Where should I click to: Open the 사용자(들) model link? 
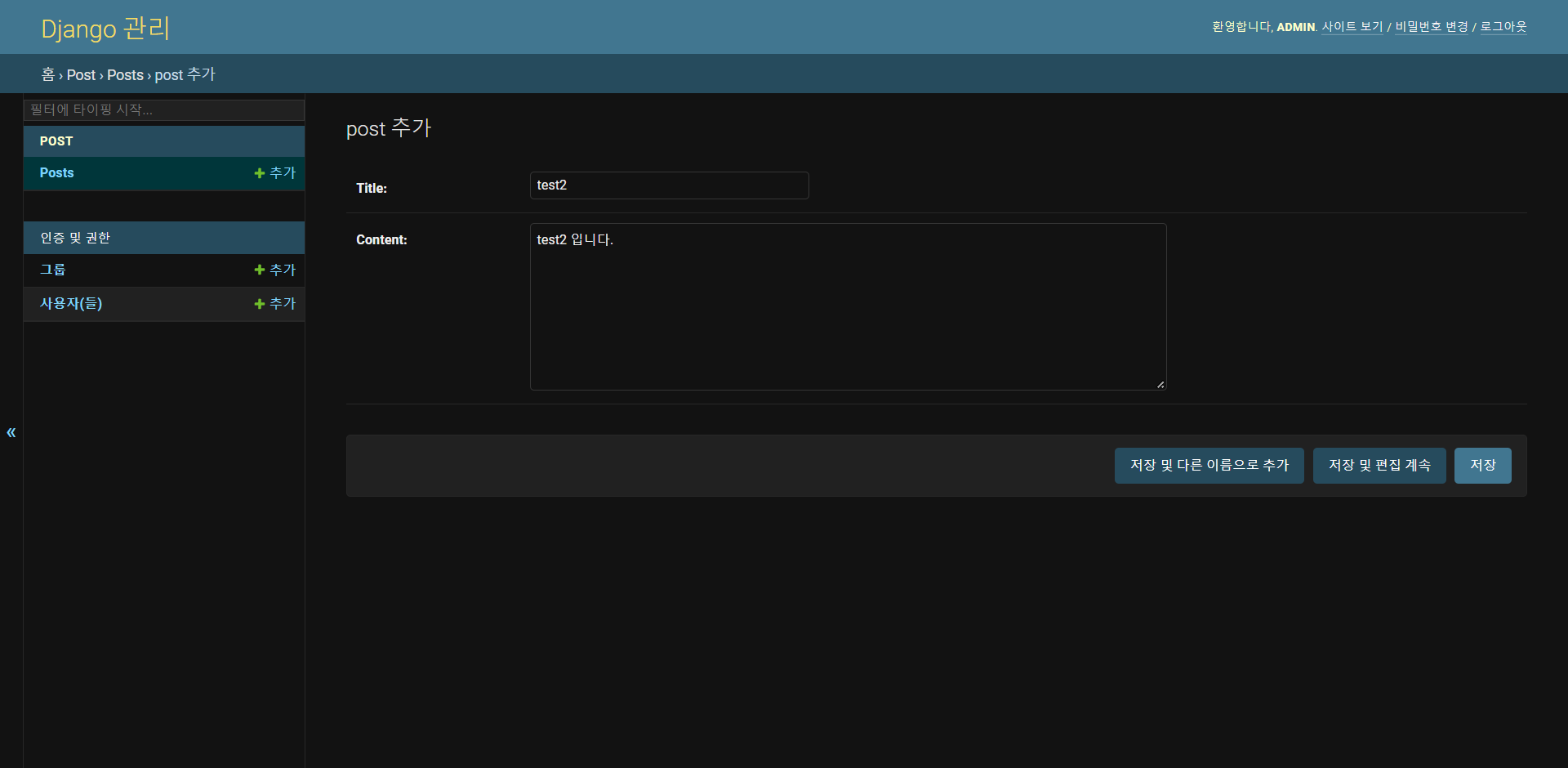(71, 303)
